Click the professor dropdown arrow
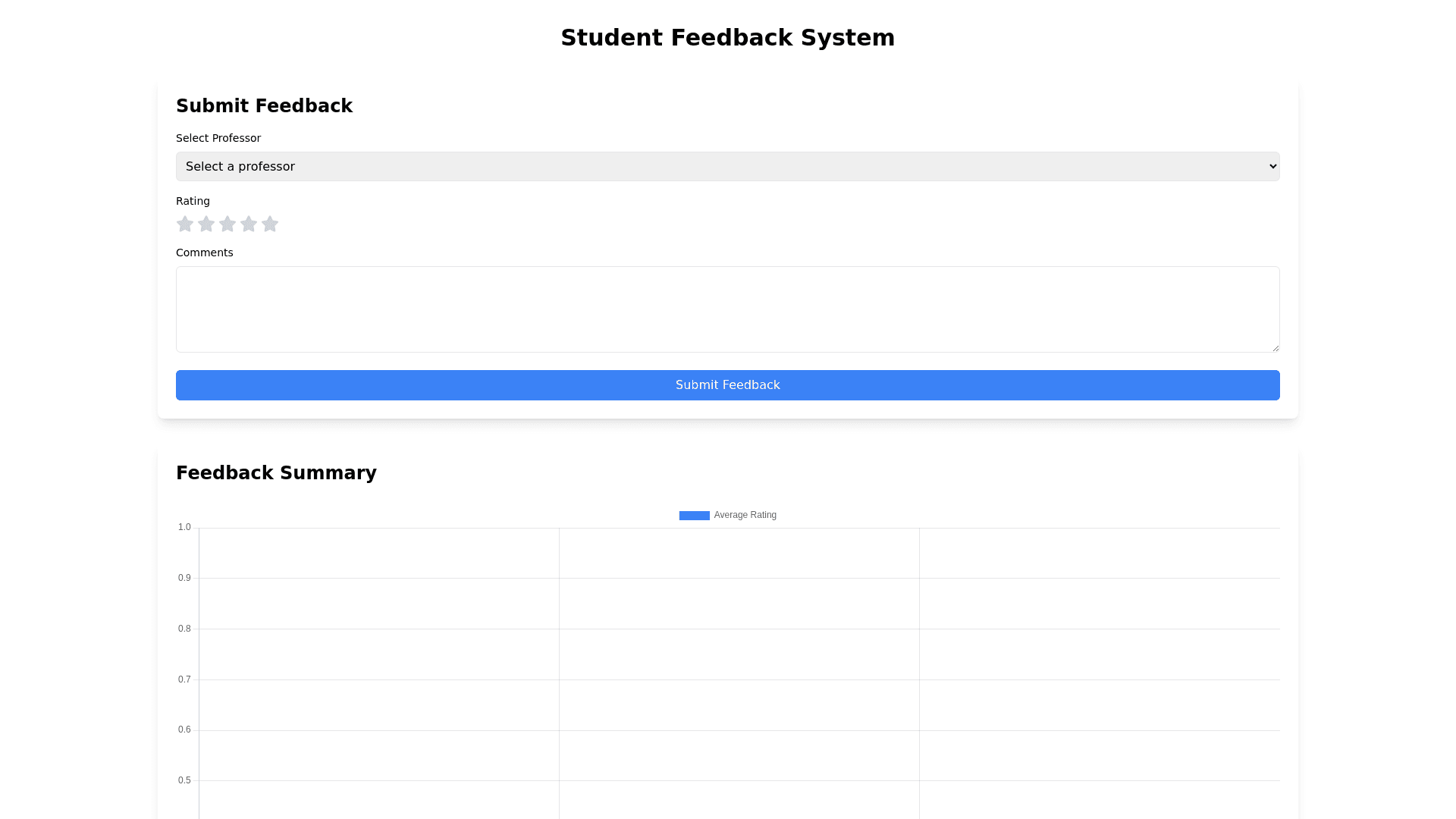This screenshot has width=1456, height=819. (1272, 167)
